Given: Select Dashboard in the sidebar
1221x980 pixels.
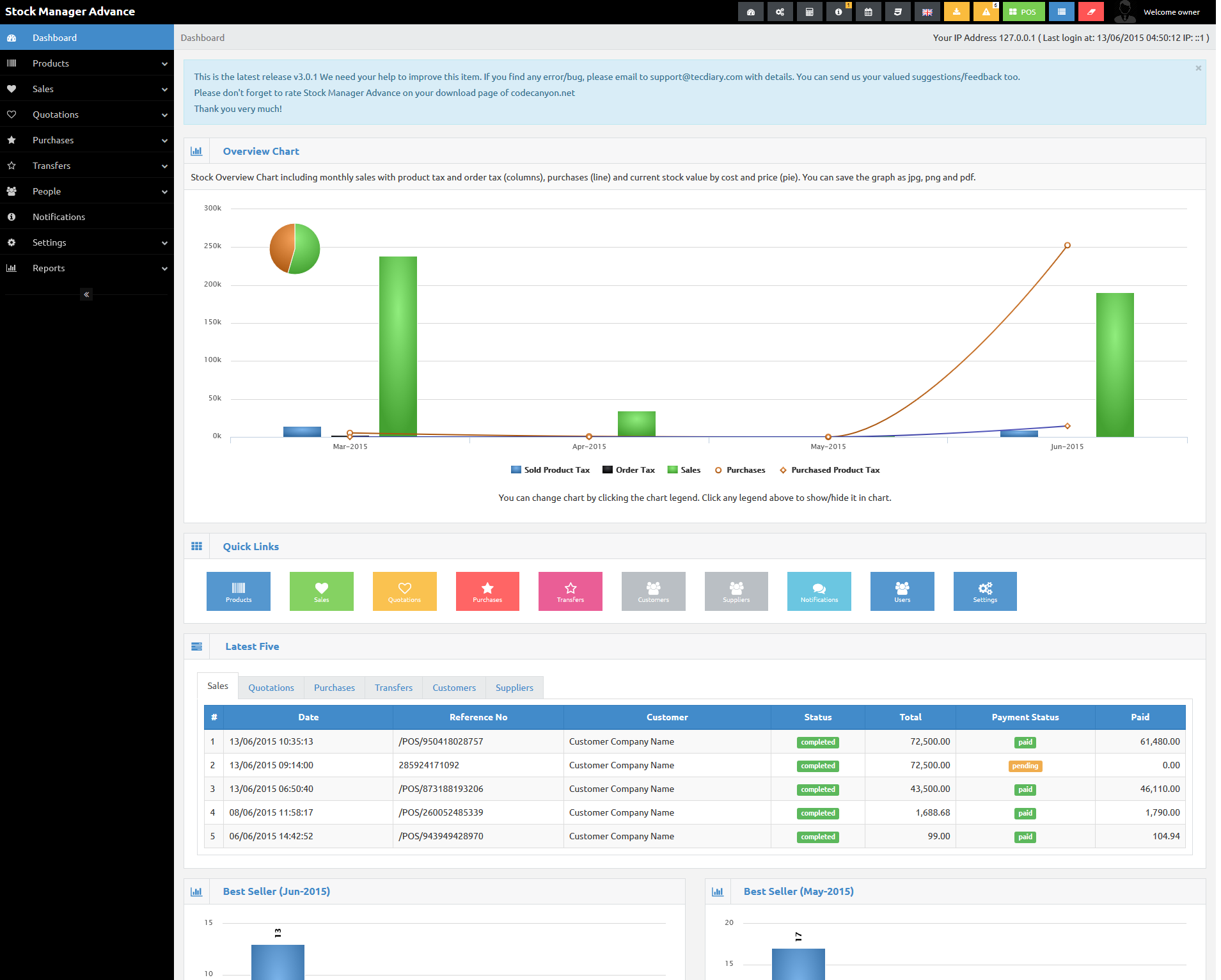Looking at the screenshot, I should 87,38.
